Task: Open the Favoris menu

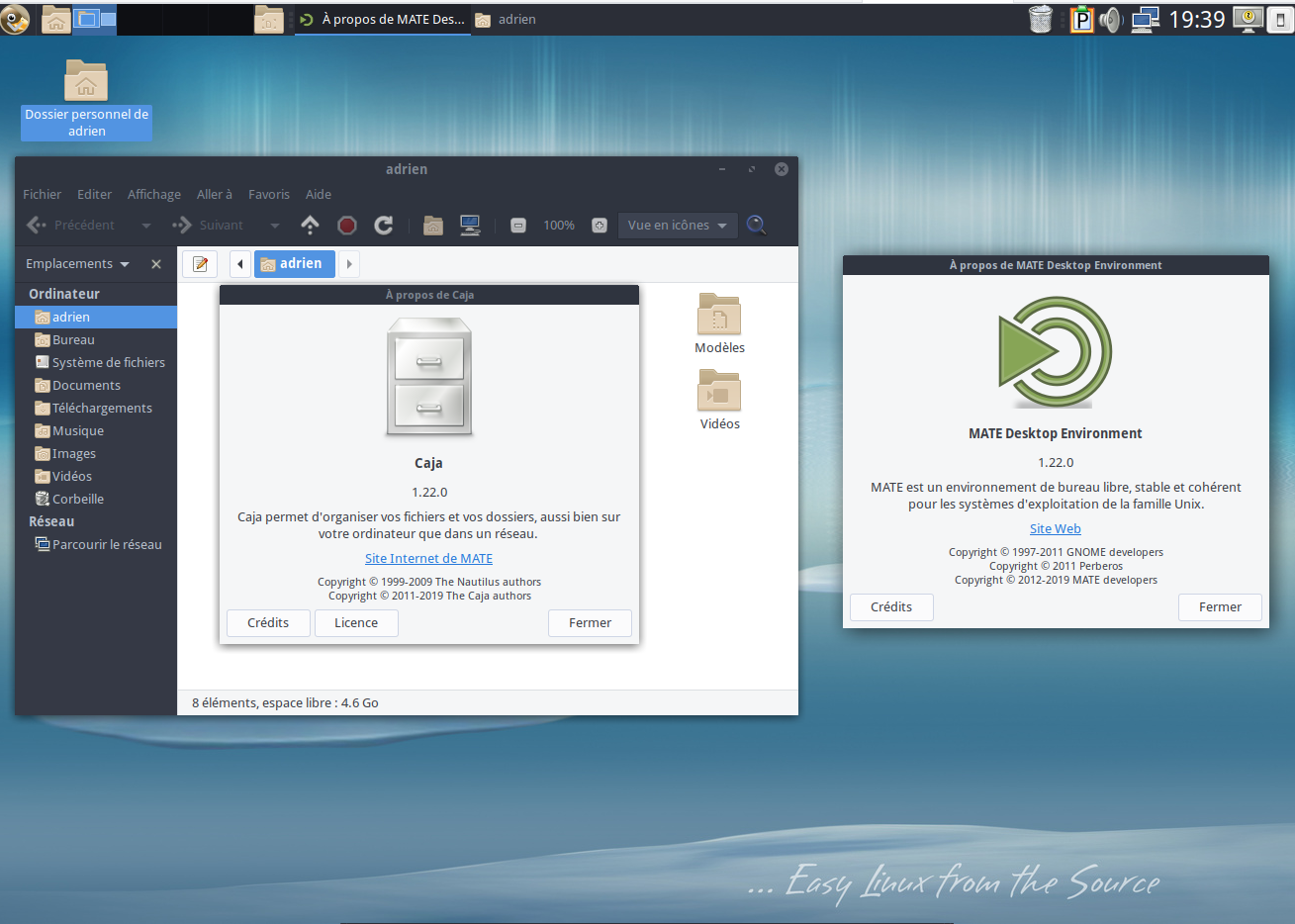Action: [268, 195]
